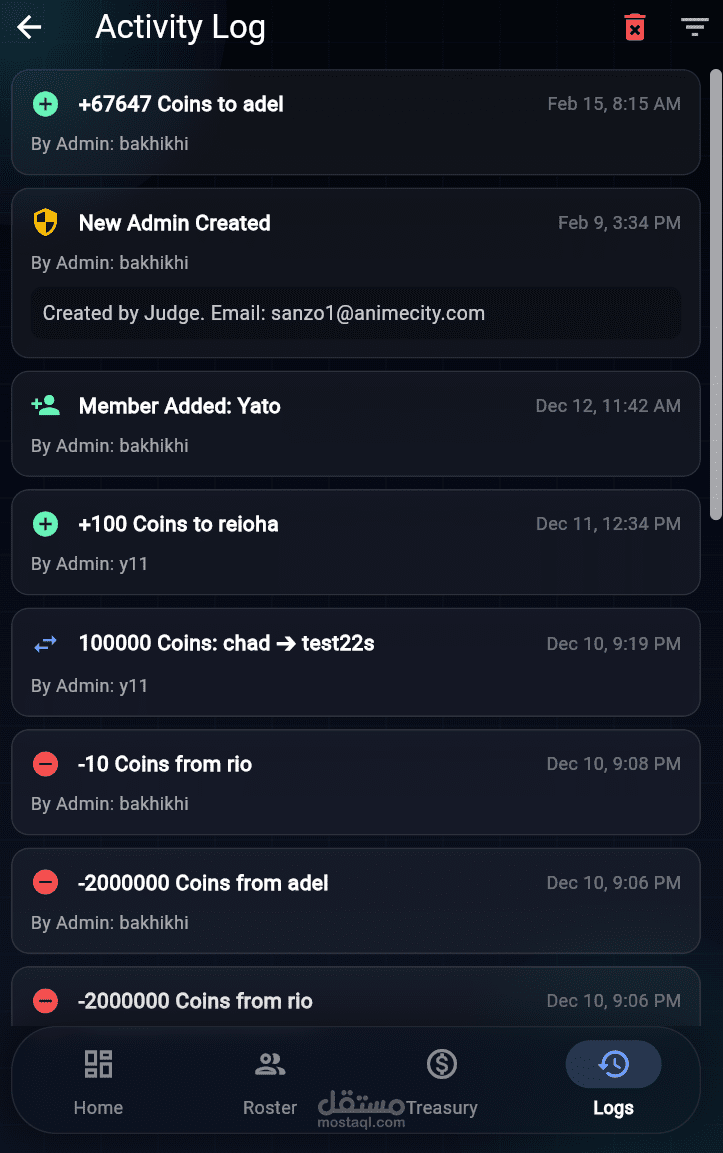Image resolution: width=723 pixels, height=1153 pixels.
Task: Go to the Treasury tab
Action: (x=441, y=1082)
